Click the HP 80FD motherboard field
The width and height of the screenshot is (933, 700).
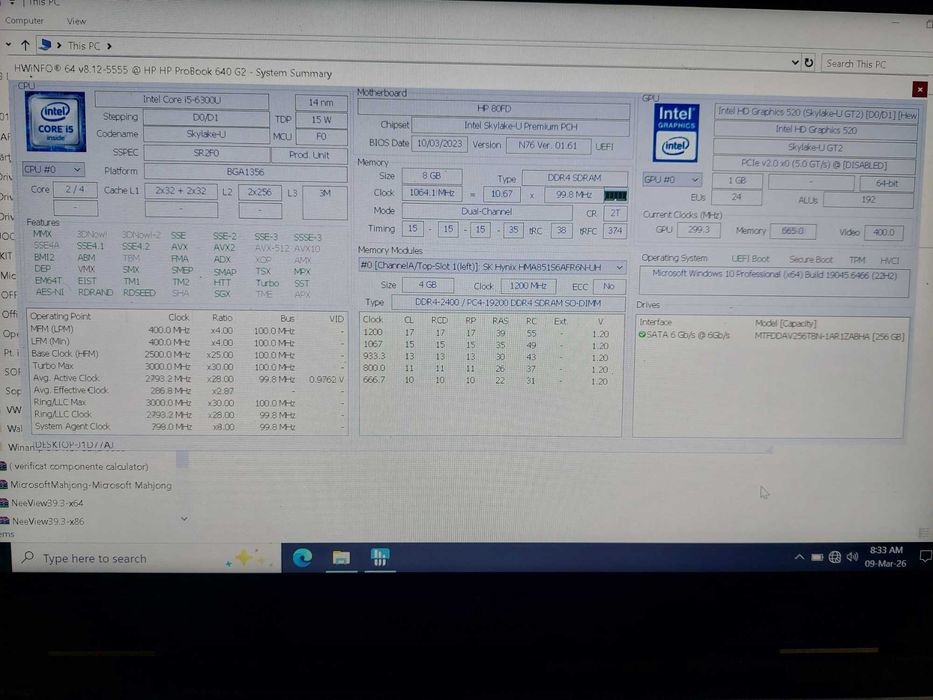[x=494, y=109]
